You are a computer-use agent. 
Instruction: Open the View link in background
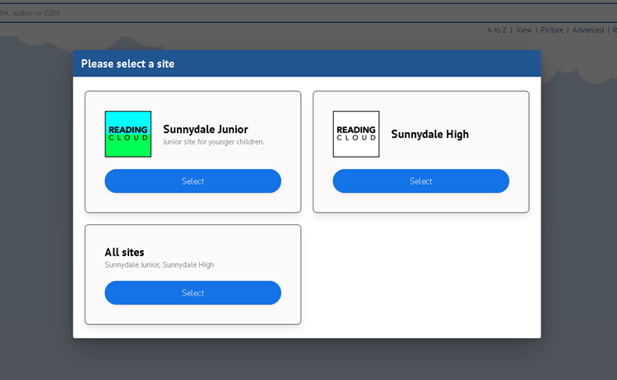pyautogui.click(x=523, y=30)
